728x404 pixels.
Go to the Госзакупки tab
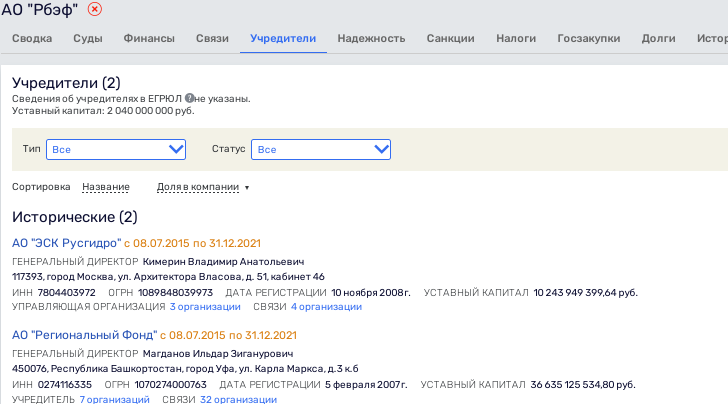pyautogui.click(x=589, y=39)
